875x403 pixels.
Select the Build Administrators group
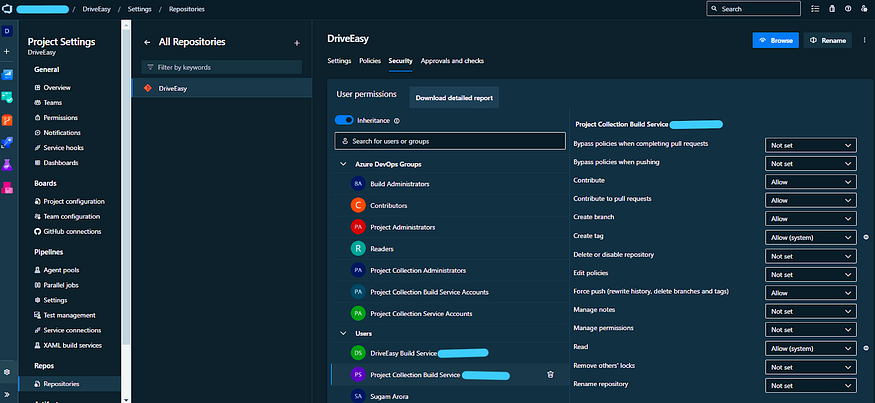tap(450, 184)
